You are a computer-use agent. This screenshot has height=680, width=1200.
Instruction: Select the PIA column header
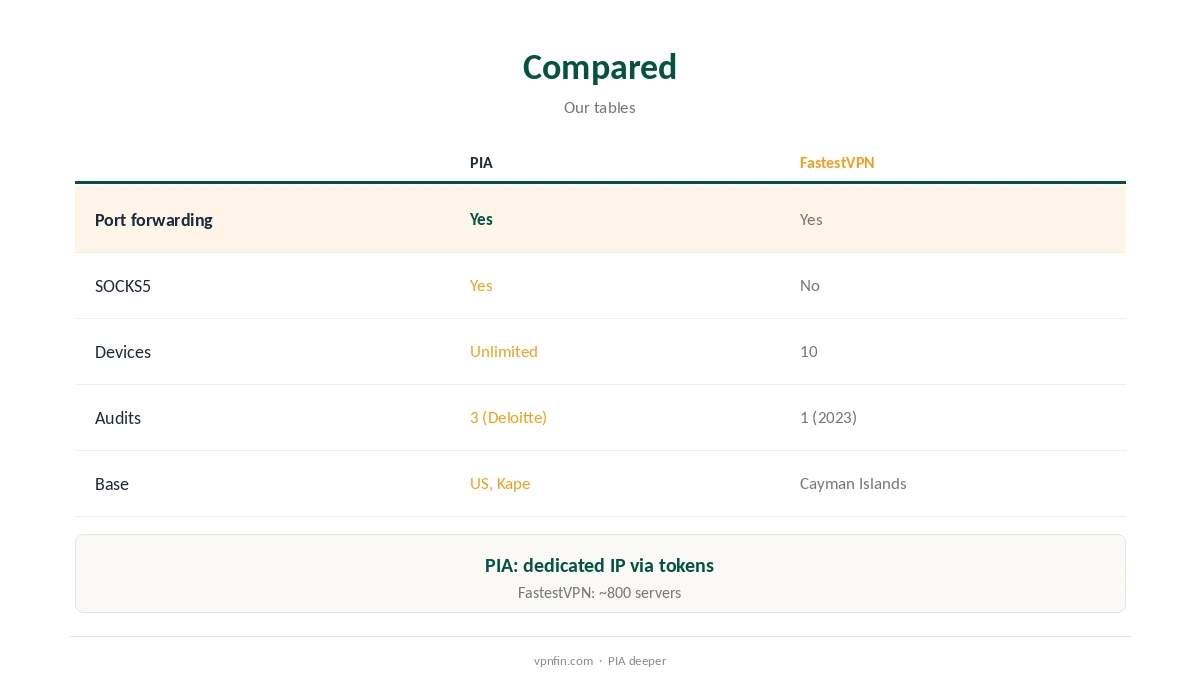coord(481,162)
